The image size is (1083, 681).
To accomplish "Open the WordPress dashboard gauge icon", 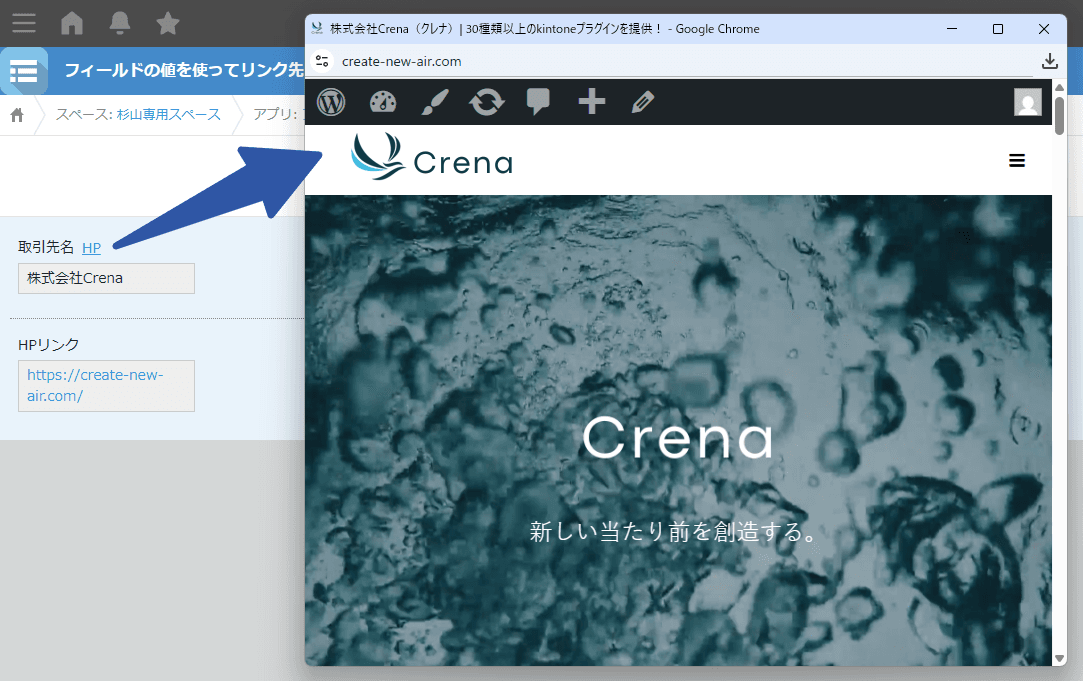I will coord(383,102).
